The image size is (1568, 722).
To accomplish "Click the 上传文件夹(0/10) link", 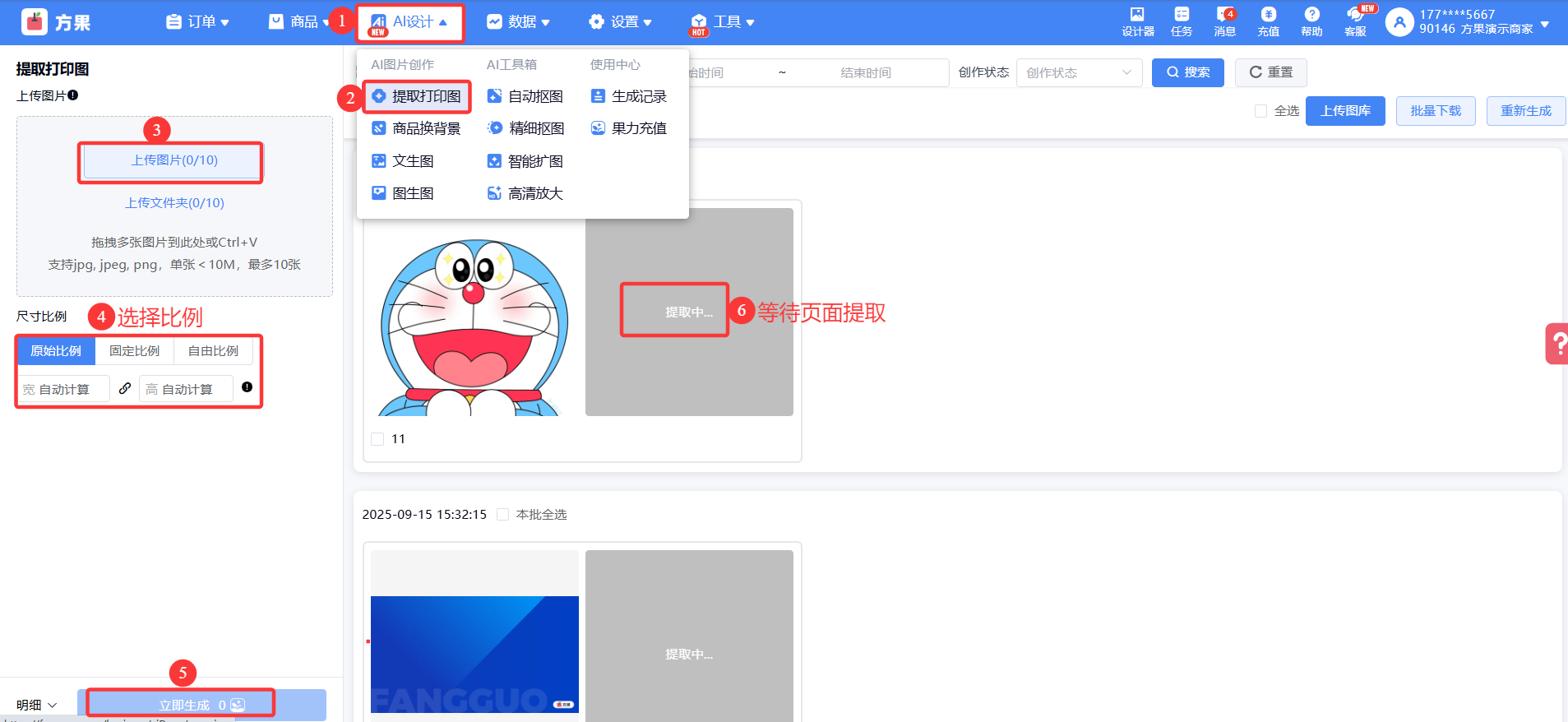I will (x=174, y=202).
